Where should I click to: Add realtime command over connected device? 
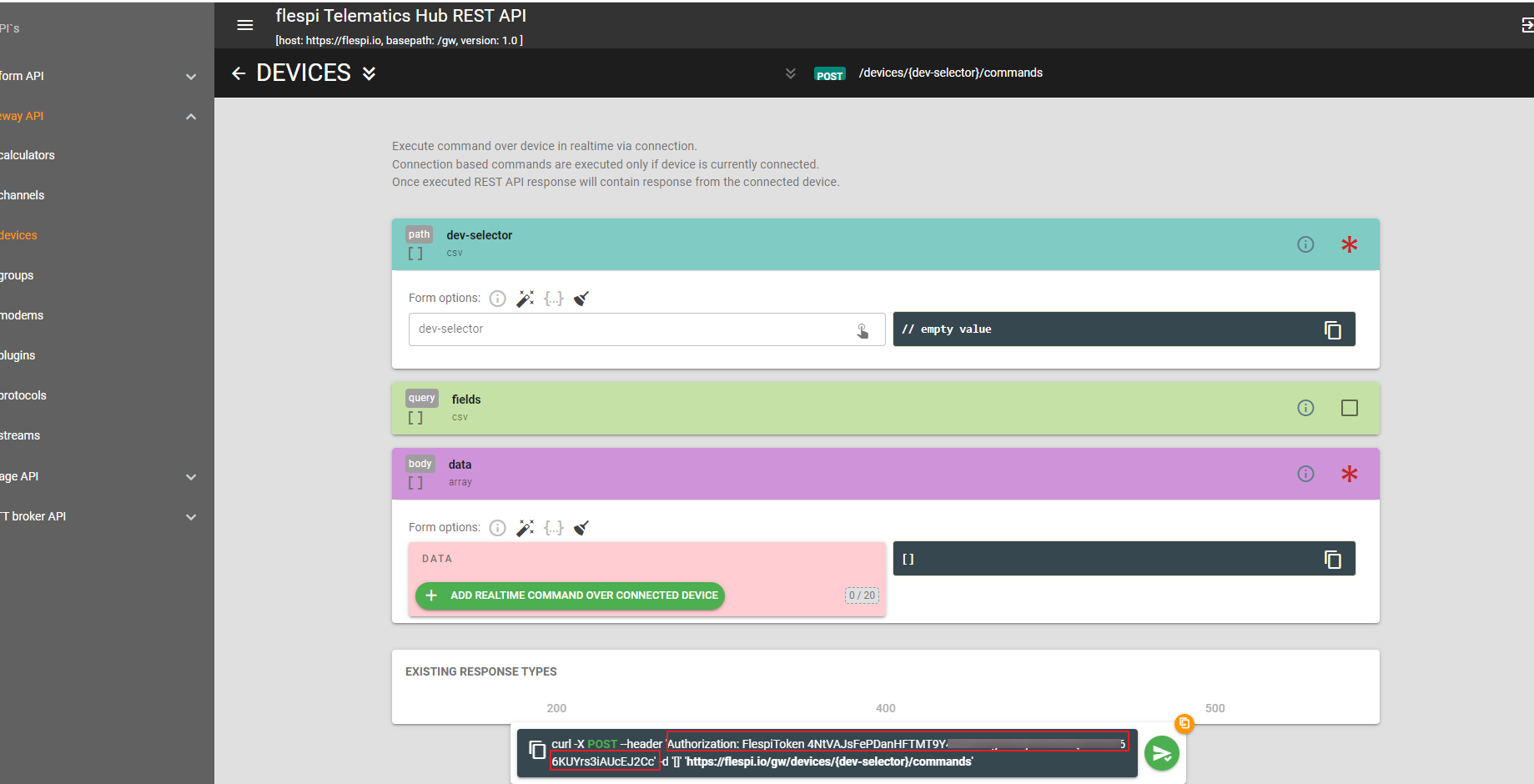570,596
